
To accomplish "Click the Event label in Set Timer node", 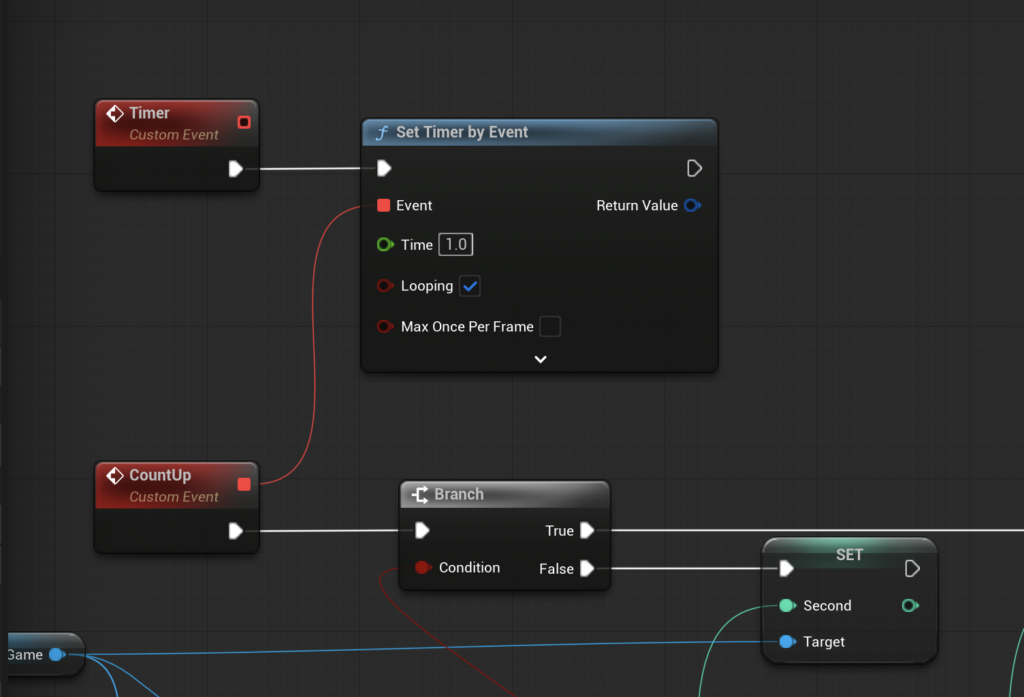I will coord(414,206).
